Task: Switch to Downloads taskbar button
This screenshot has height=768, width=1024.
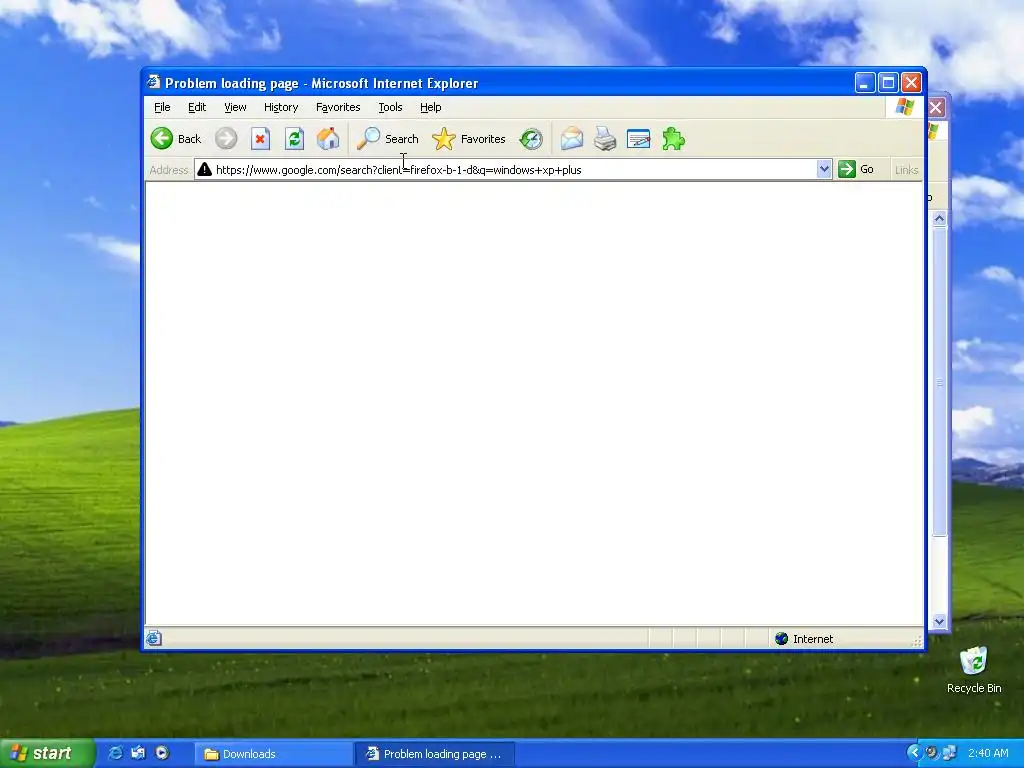Action: point(274,754)
